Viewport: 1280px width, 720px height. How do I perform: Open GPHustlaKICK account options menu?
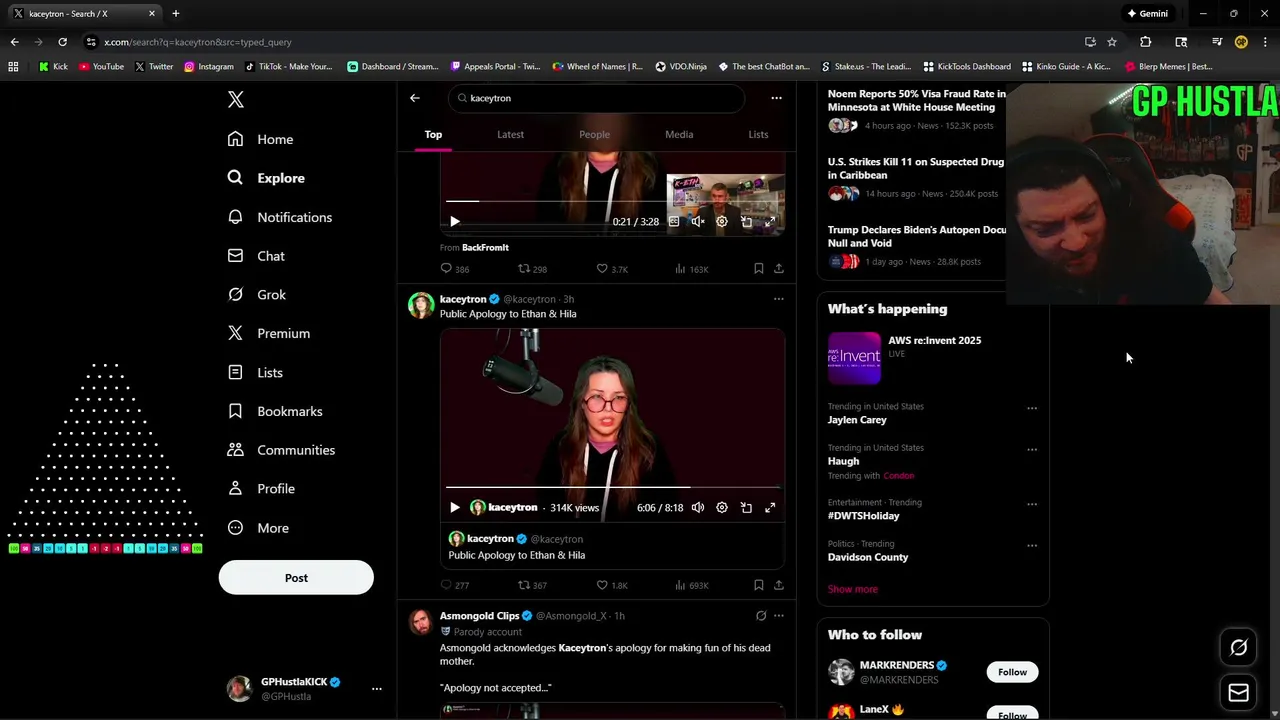[x=377, y=689]
